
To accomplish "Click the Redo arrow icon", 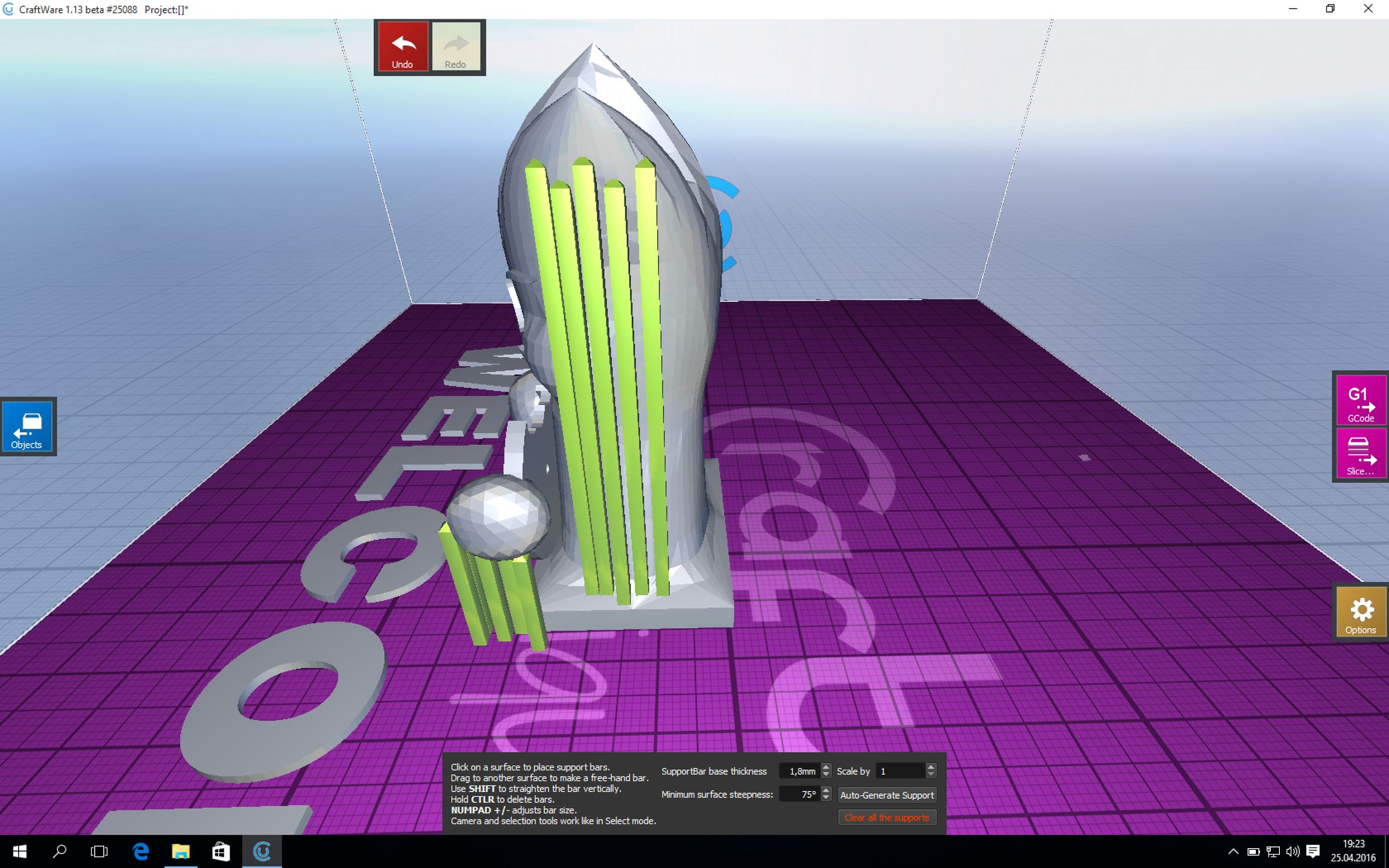I will pos(456,42).
